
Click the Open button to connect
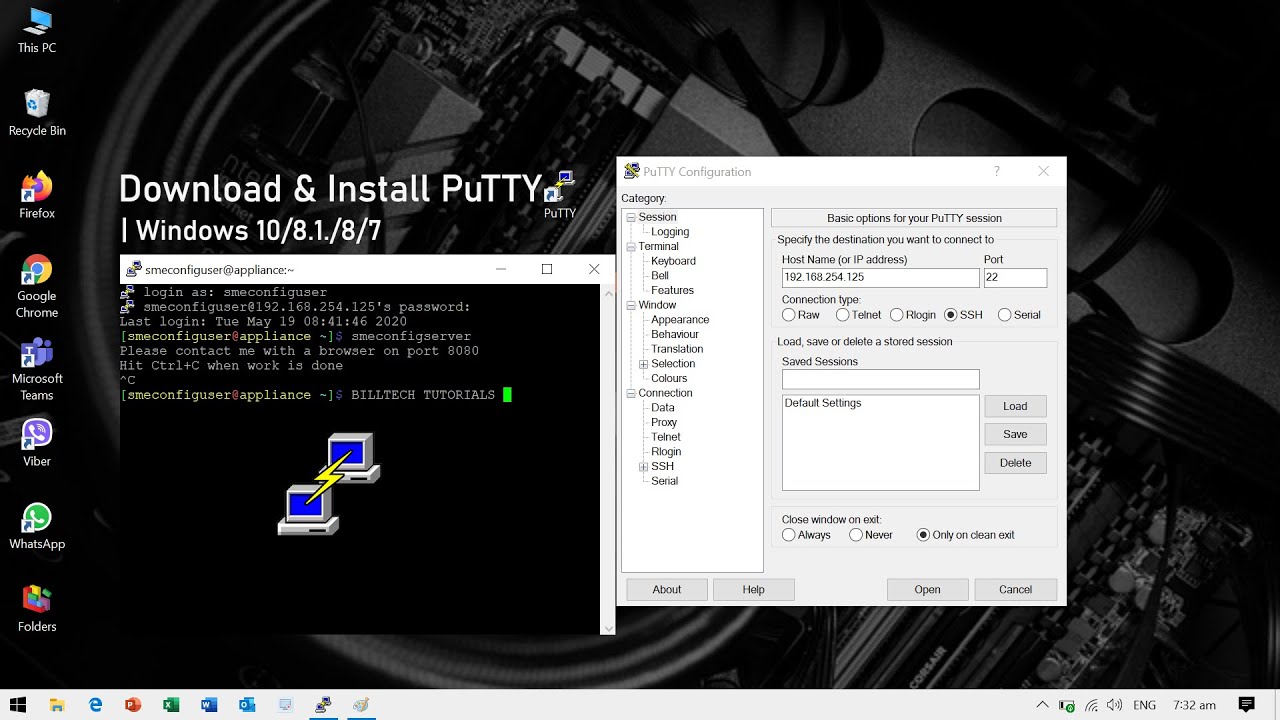coord(927,589)
